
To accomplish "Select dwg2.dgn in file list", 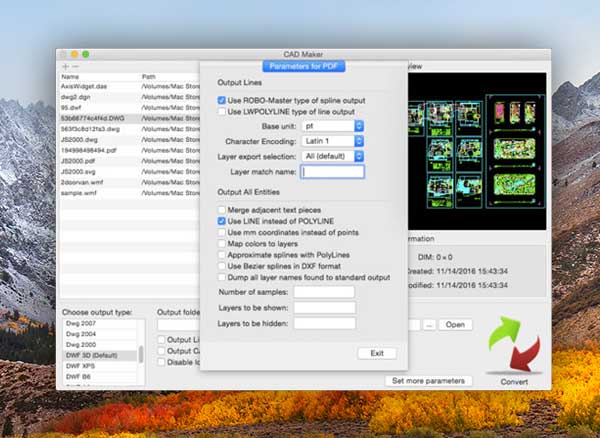I will 130,97.
